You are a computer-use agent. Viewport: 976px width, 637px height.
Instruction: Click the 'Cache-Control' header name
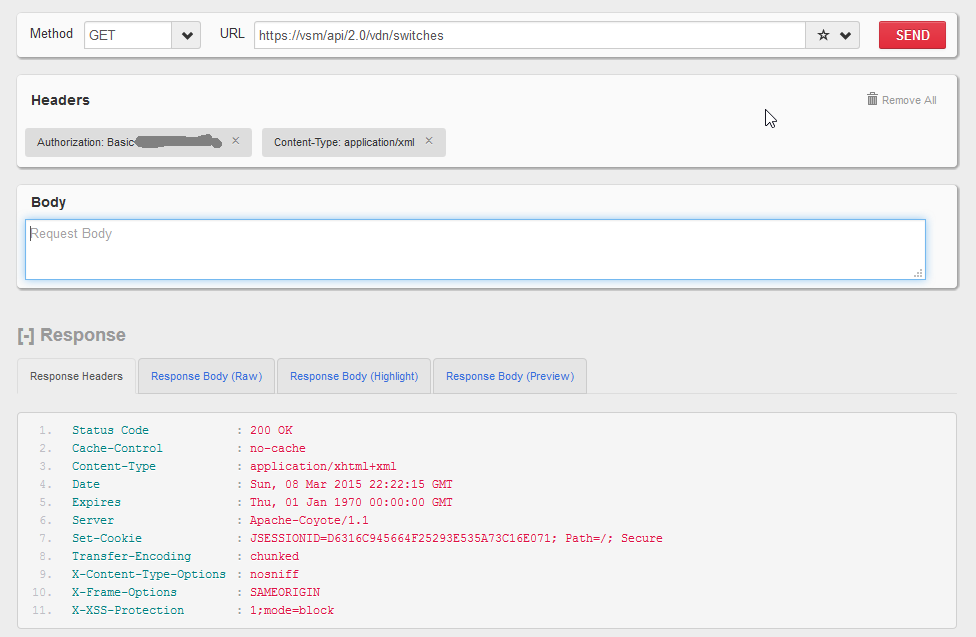(117, 448)
